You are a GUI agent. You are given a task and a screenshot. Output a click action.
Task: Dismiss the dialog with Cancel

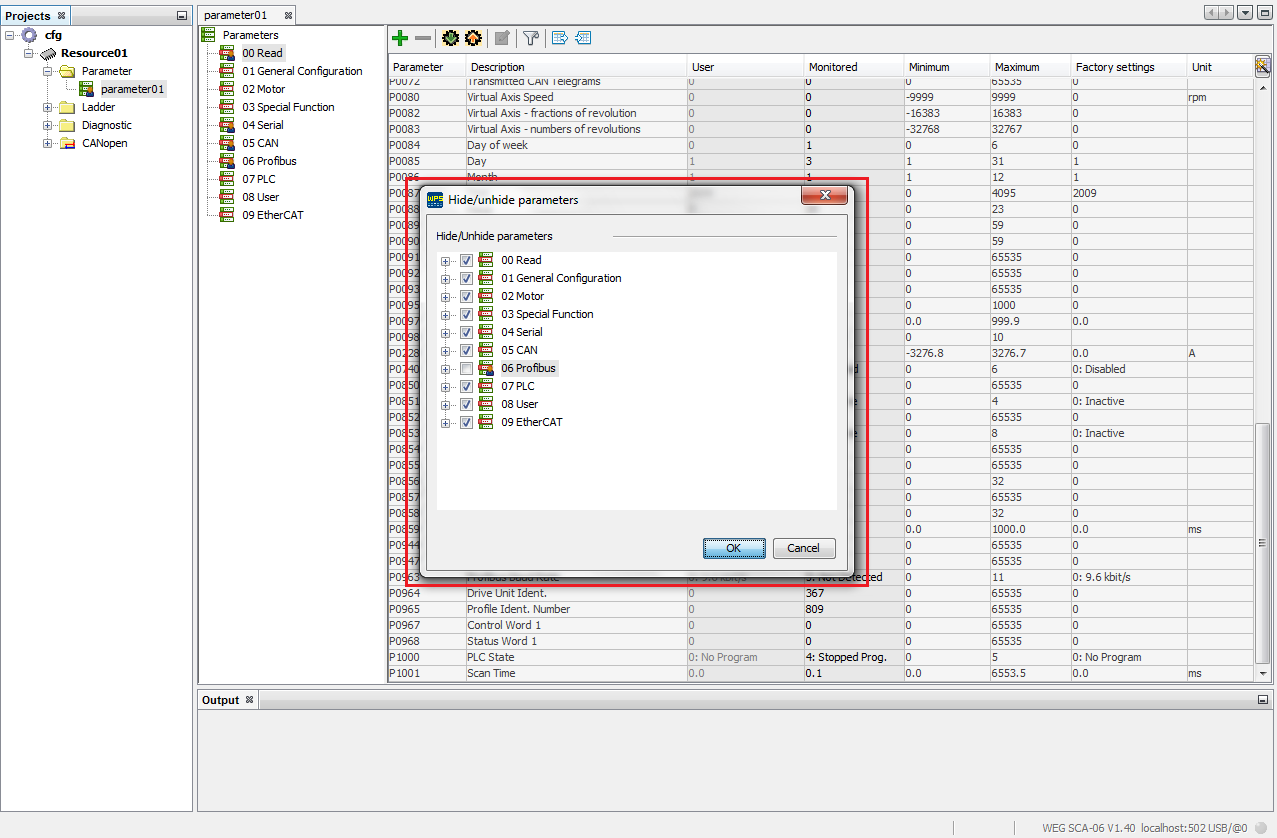coord(803,548)
